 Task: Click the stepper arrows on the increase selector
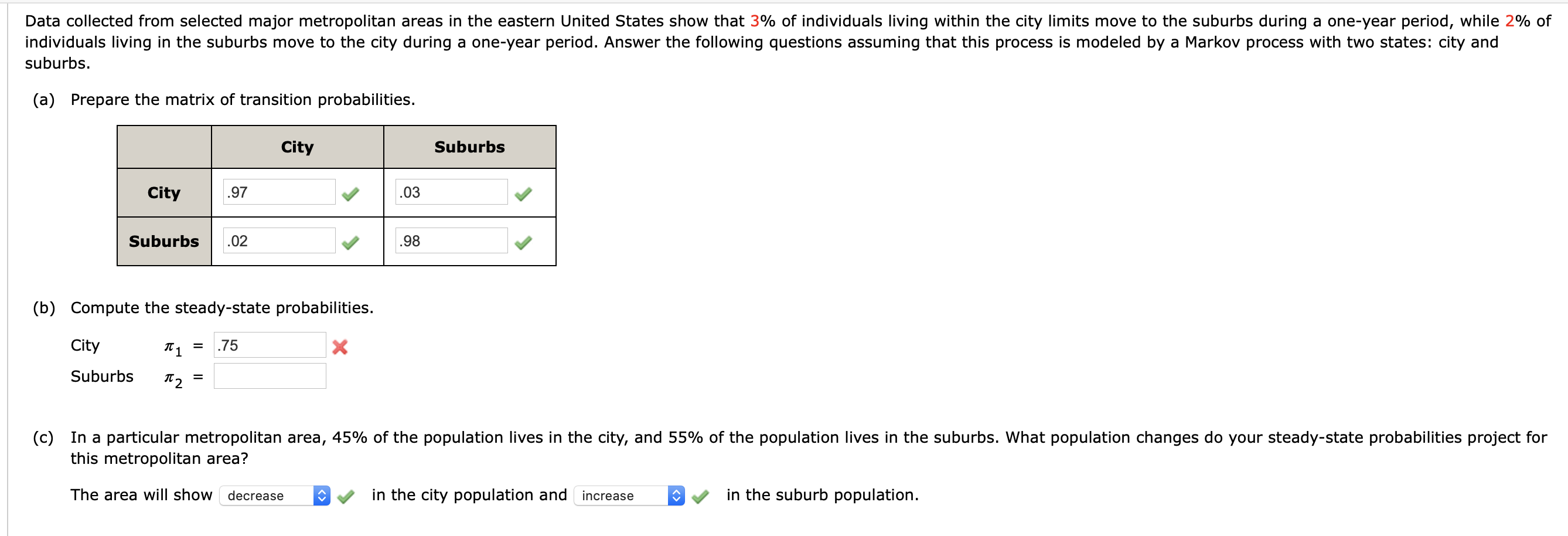pyautogui.click(x=676, y=496)
